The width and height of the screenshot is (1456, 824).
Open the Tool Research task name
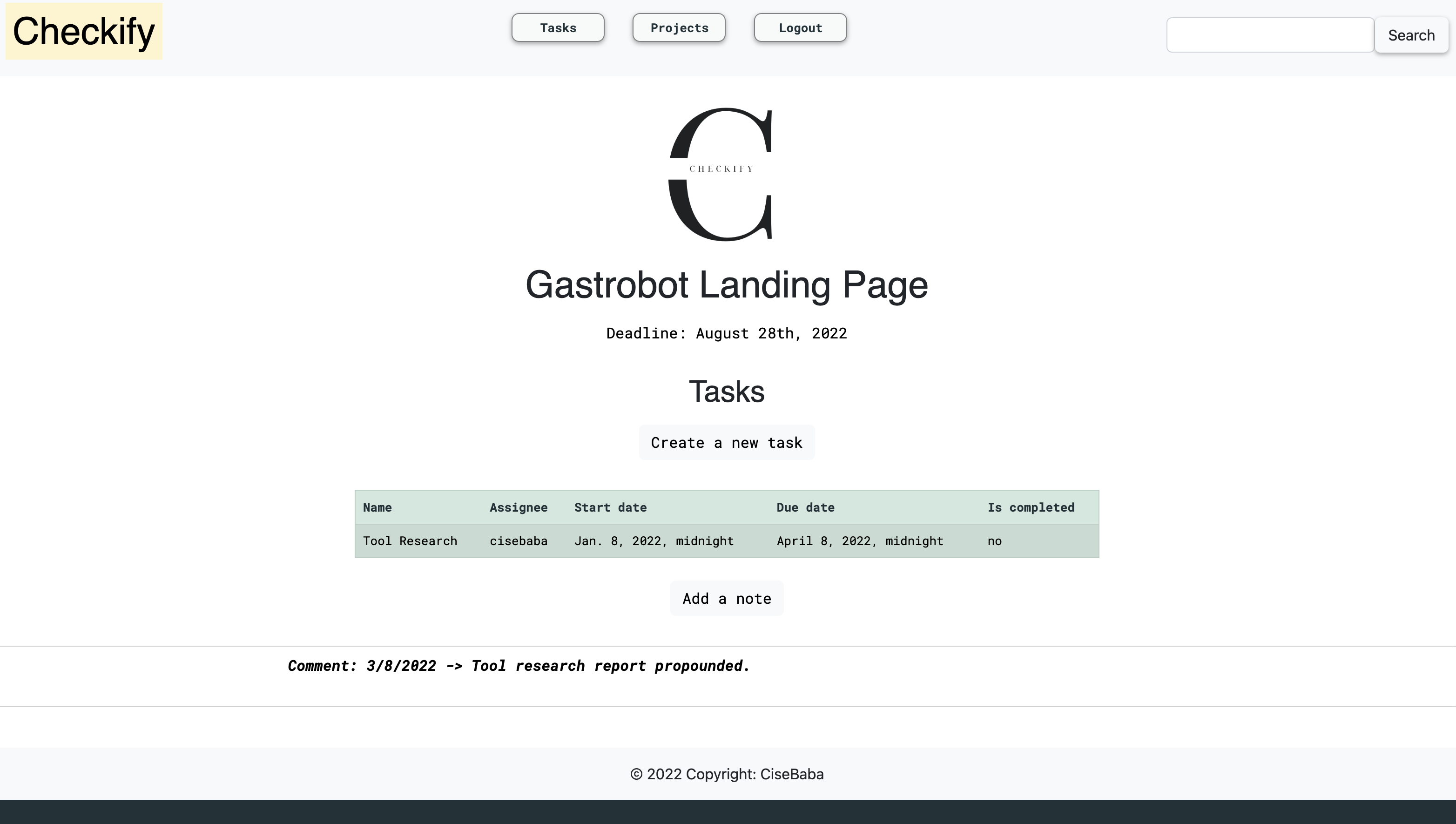(x=410, y=541)
